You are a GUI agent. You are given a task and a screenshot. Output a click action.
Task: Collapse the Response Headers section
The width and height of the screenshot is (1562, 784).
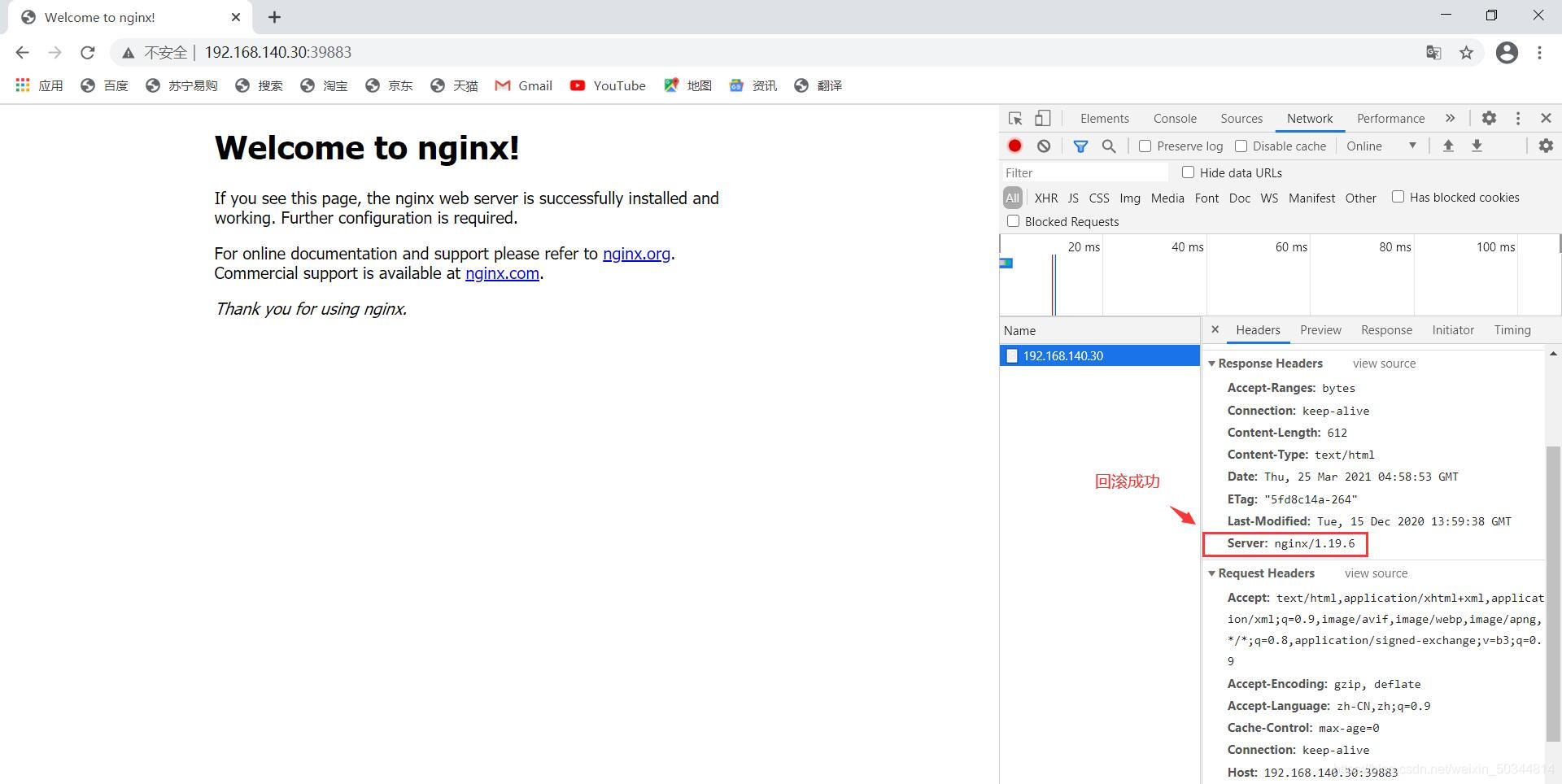tap(1211, 364)
